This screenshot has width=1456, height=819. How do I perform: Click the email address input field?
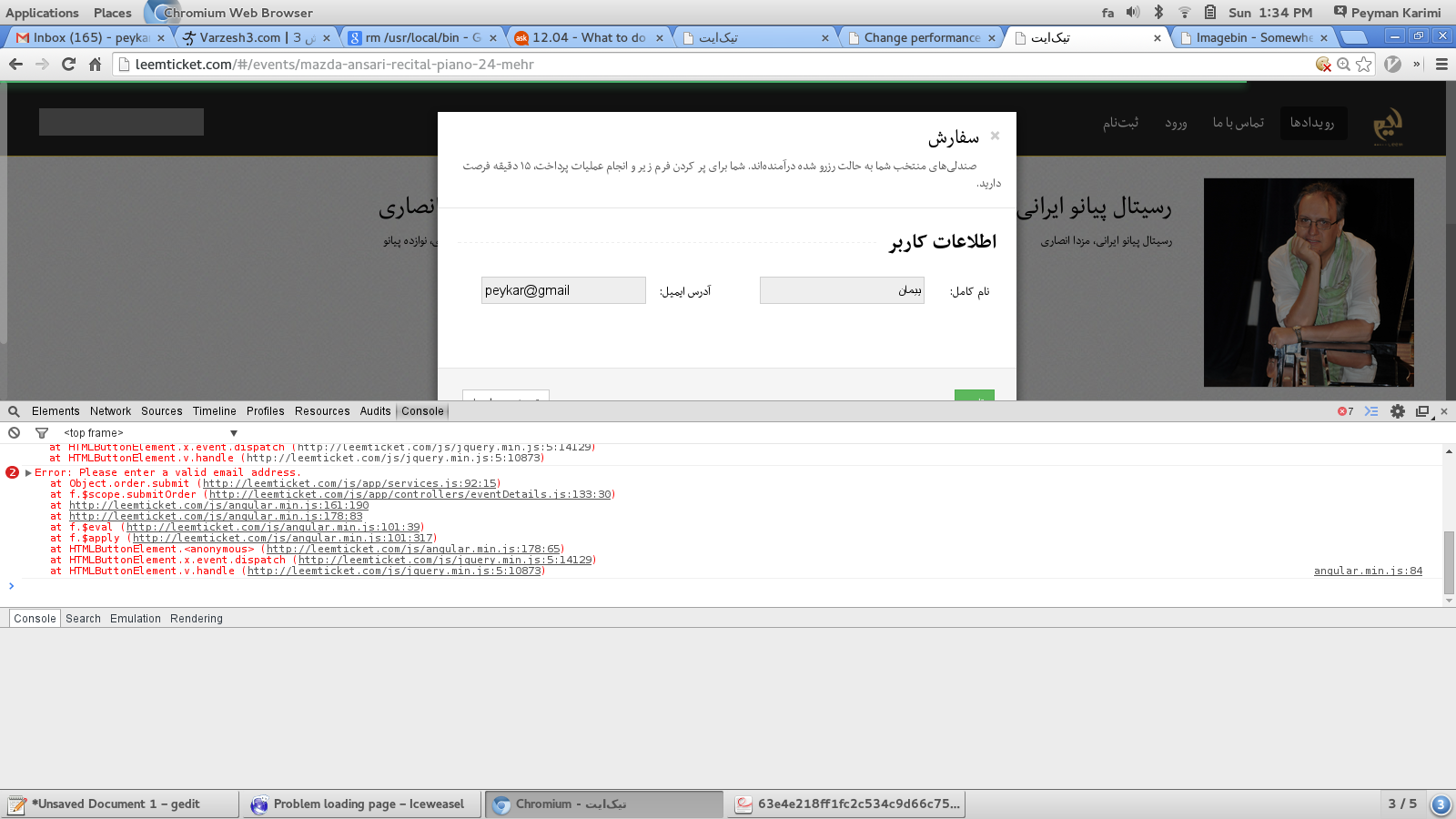563,290
